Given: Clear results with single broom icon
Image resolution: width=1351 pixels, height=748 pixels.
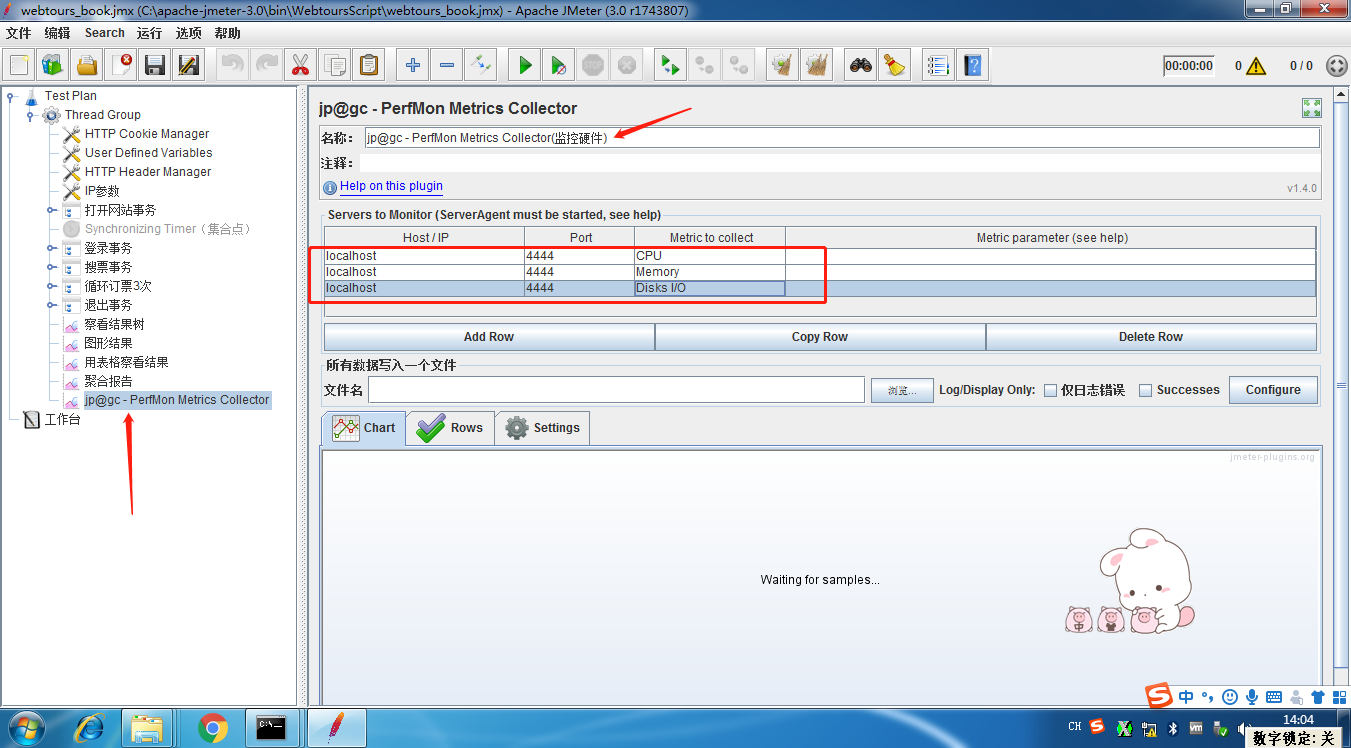Looking at the screenshot, I should (x=782, y=66).
